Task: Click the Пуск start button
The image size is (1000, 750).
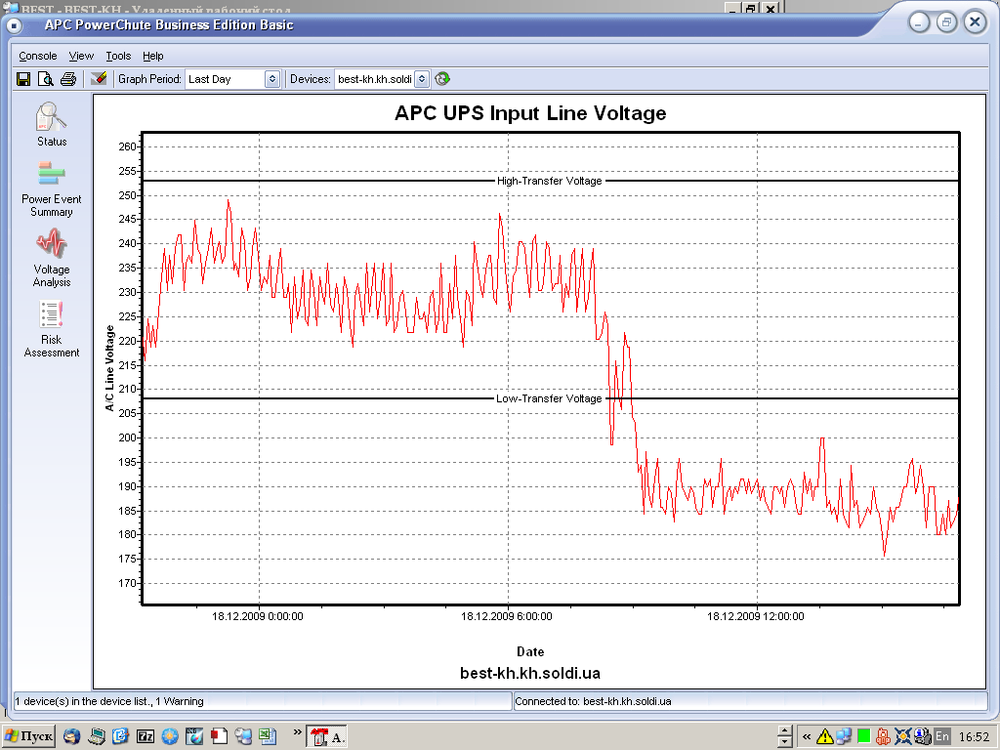Action: 26,736
